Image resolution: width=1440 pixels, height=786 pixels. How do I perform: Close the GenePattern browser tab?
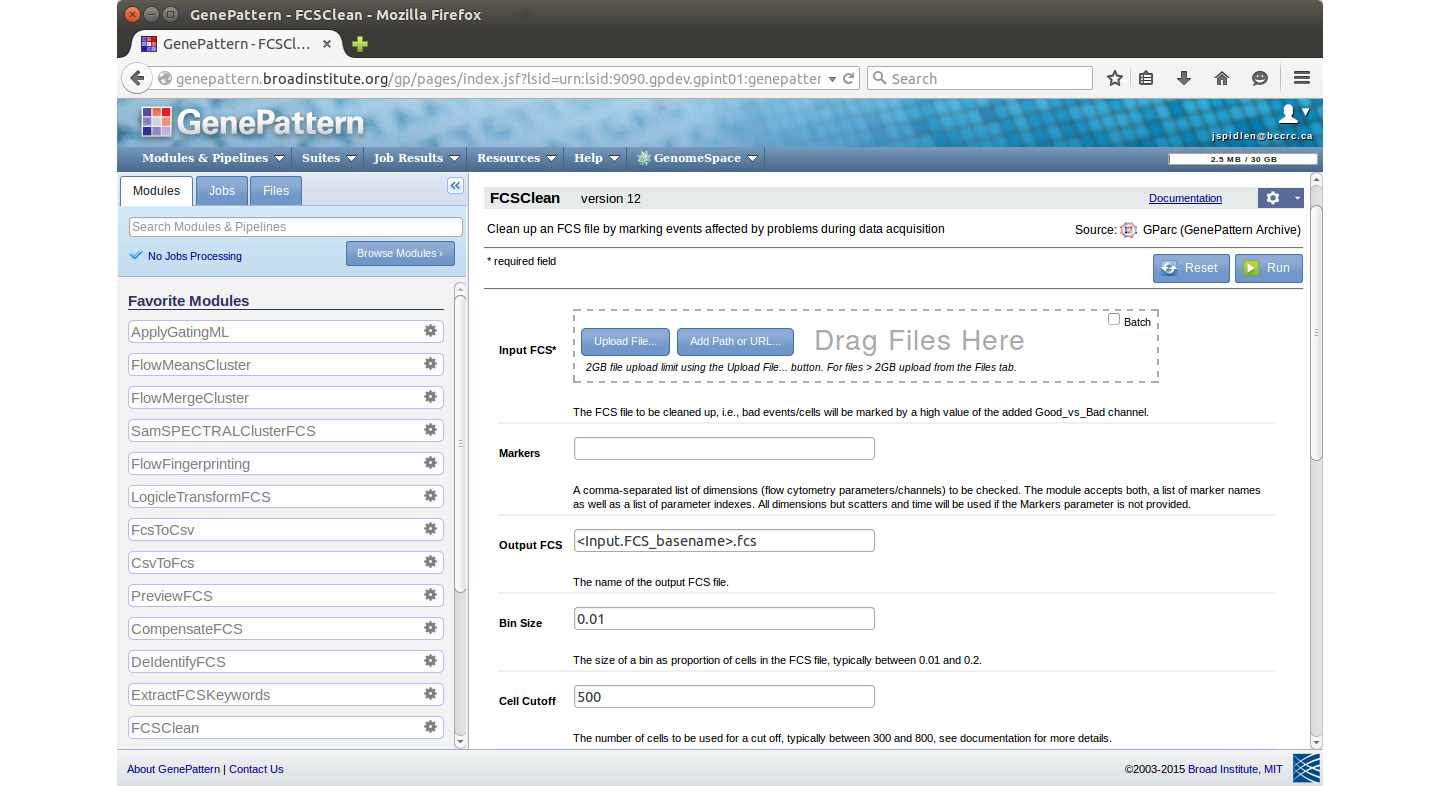click(x=327, y=44)
